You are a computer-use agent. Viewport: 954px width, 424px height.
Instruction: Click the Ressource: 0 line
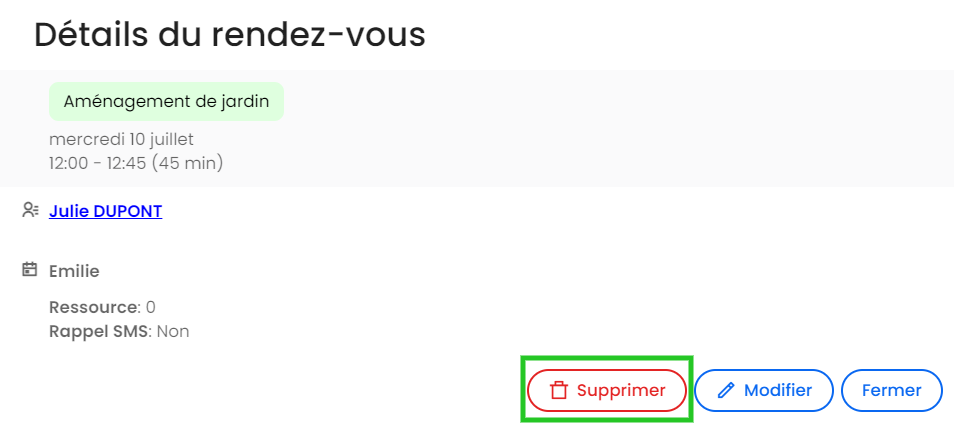pos(102,307)
